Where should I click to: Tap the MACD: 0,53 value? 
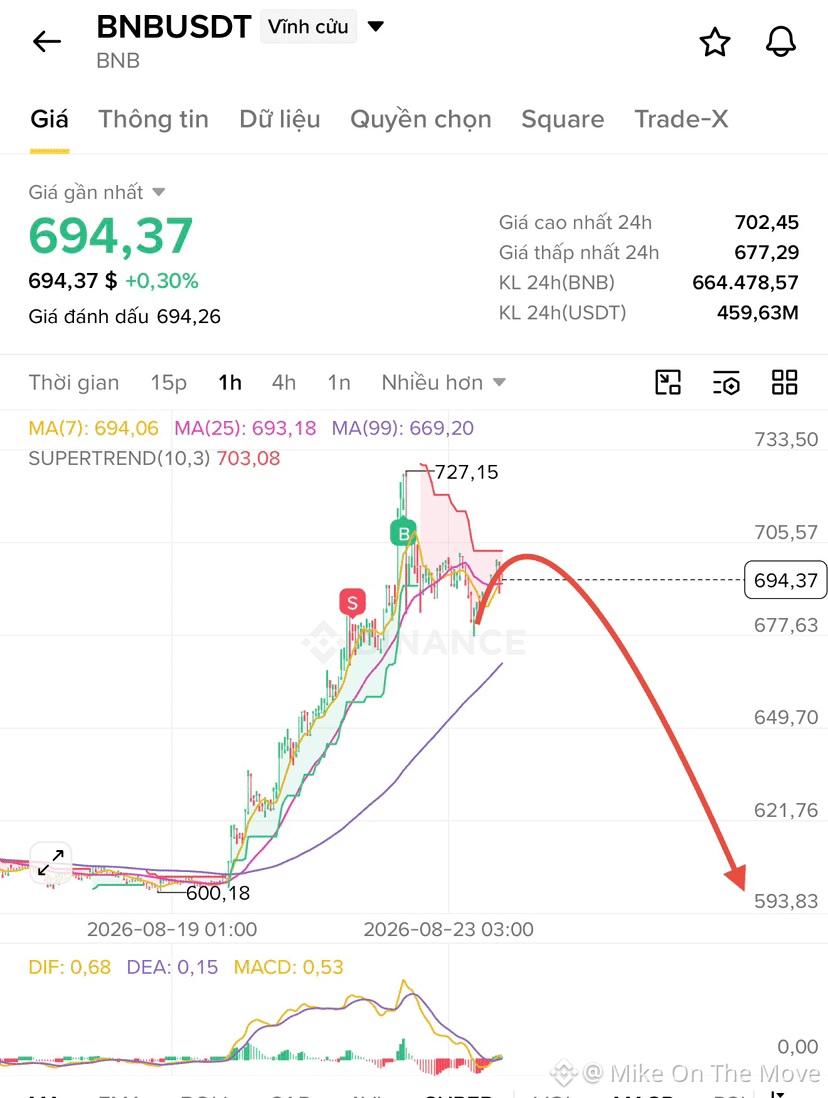(x=289, y=967)
